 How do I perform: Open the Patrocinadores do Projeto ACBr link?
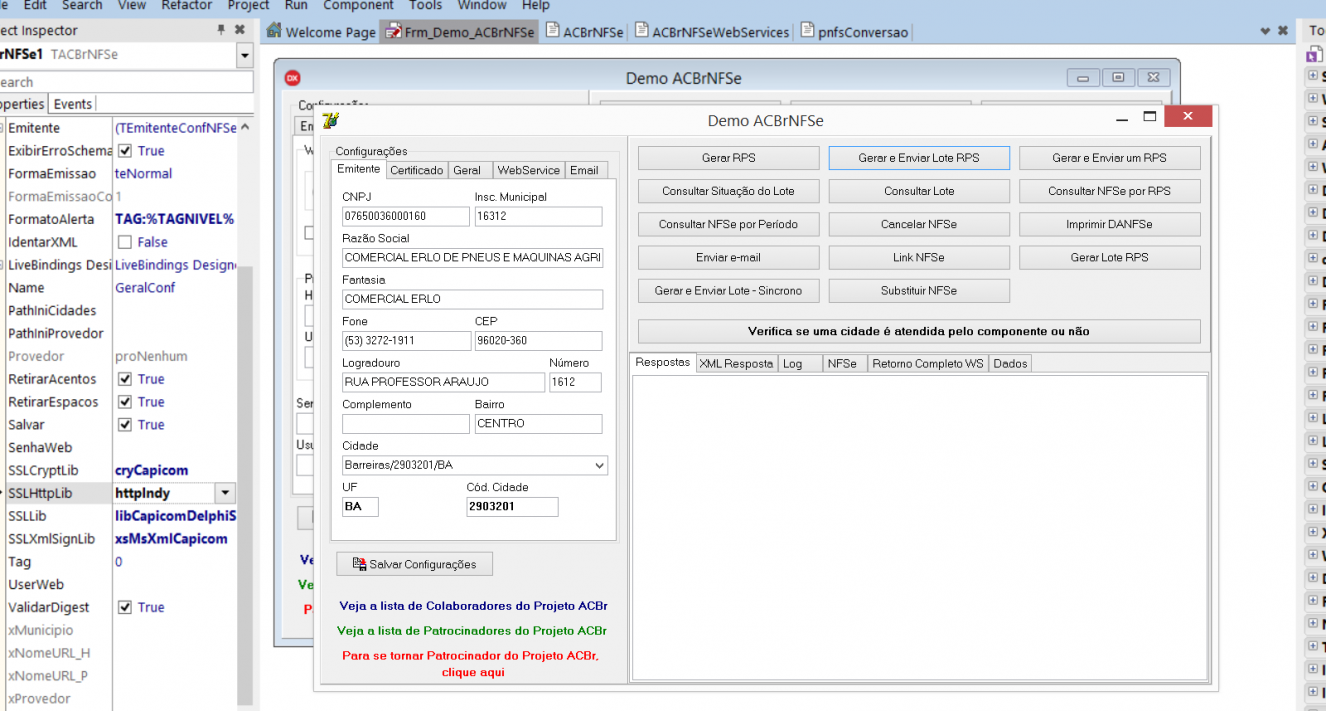pyautogui.click(x=472, y=631)
